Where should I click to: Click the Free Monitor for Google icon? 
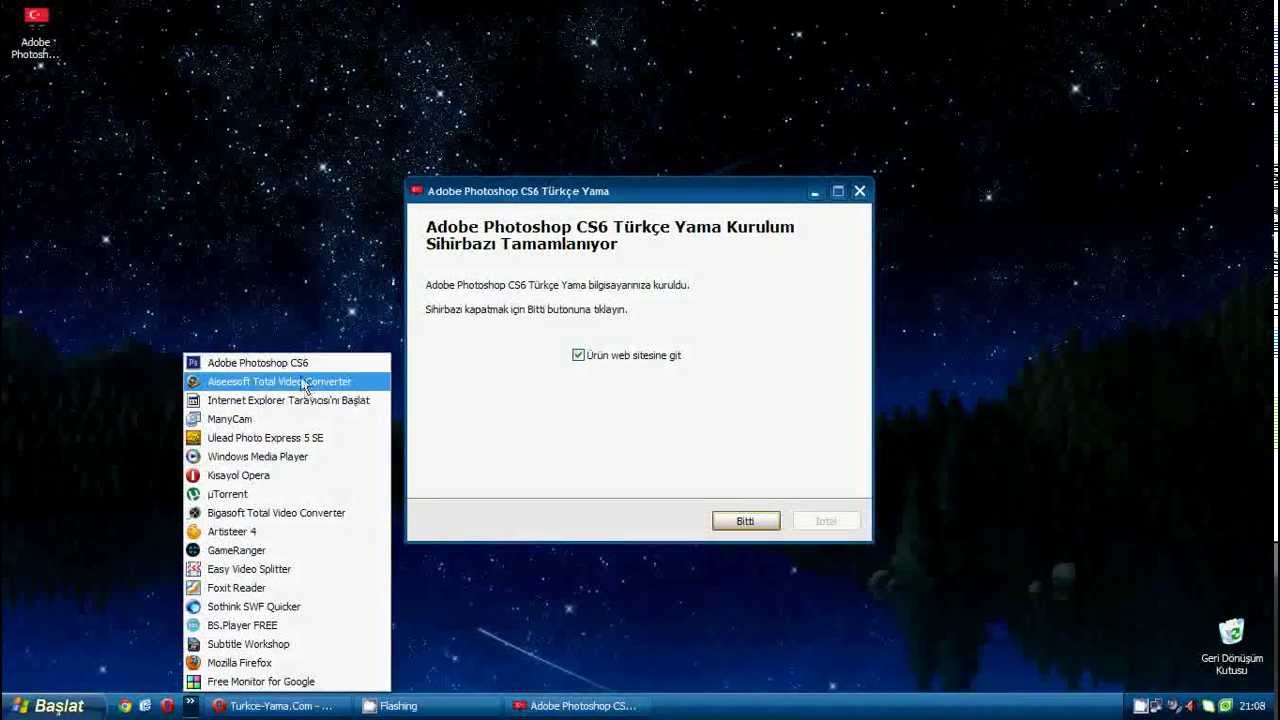(x=194, y=682)
